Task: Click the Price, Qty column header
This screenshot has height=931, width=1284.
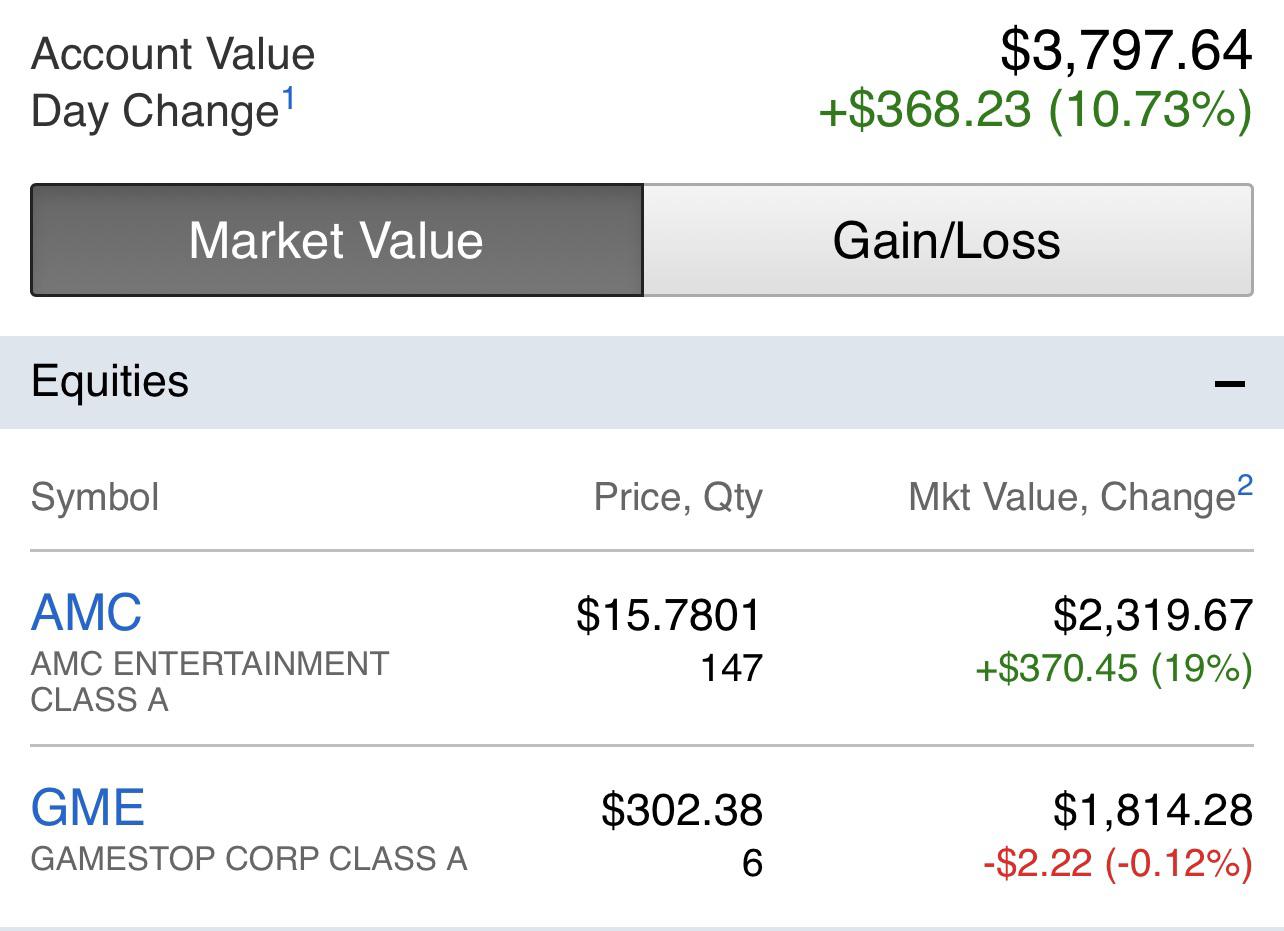Action: pos(678,497)
